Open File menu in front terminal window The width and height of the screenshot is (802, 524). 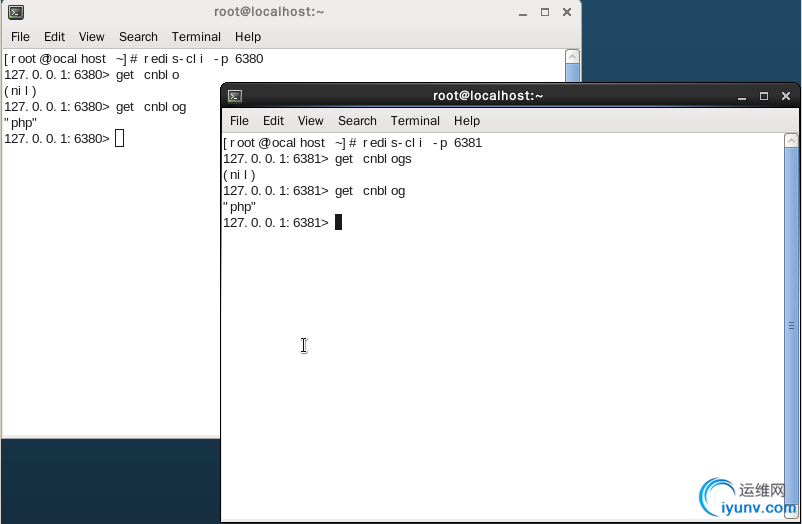239,121
